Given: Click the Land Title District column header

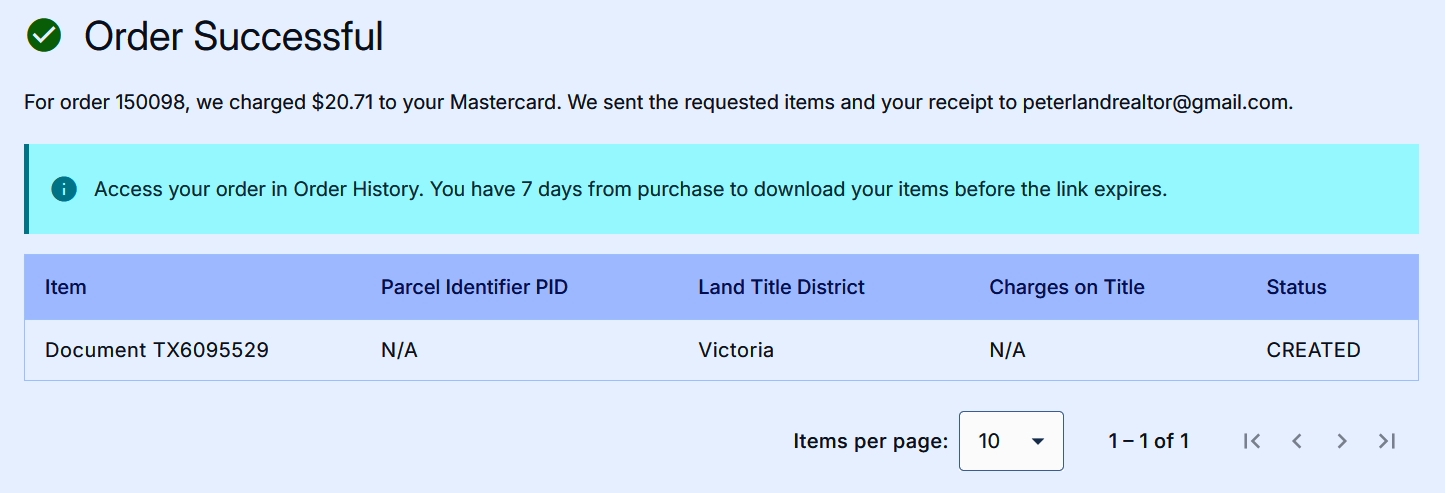Looking at the screenshot, I should tap(781, 287).
